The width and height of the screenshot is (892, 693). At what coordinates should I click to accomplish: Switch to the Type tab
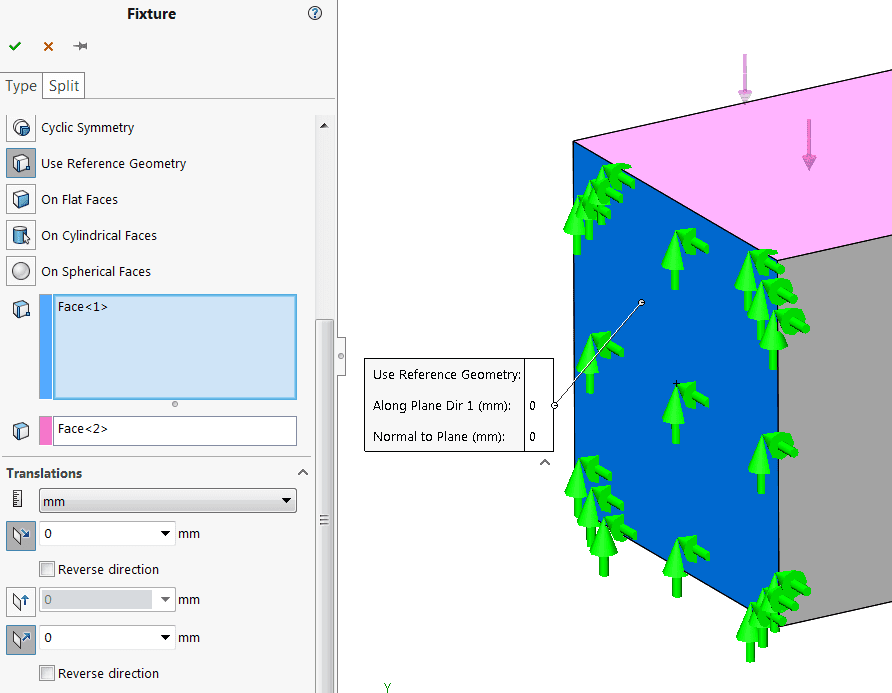[x=21, y=86]
